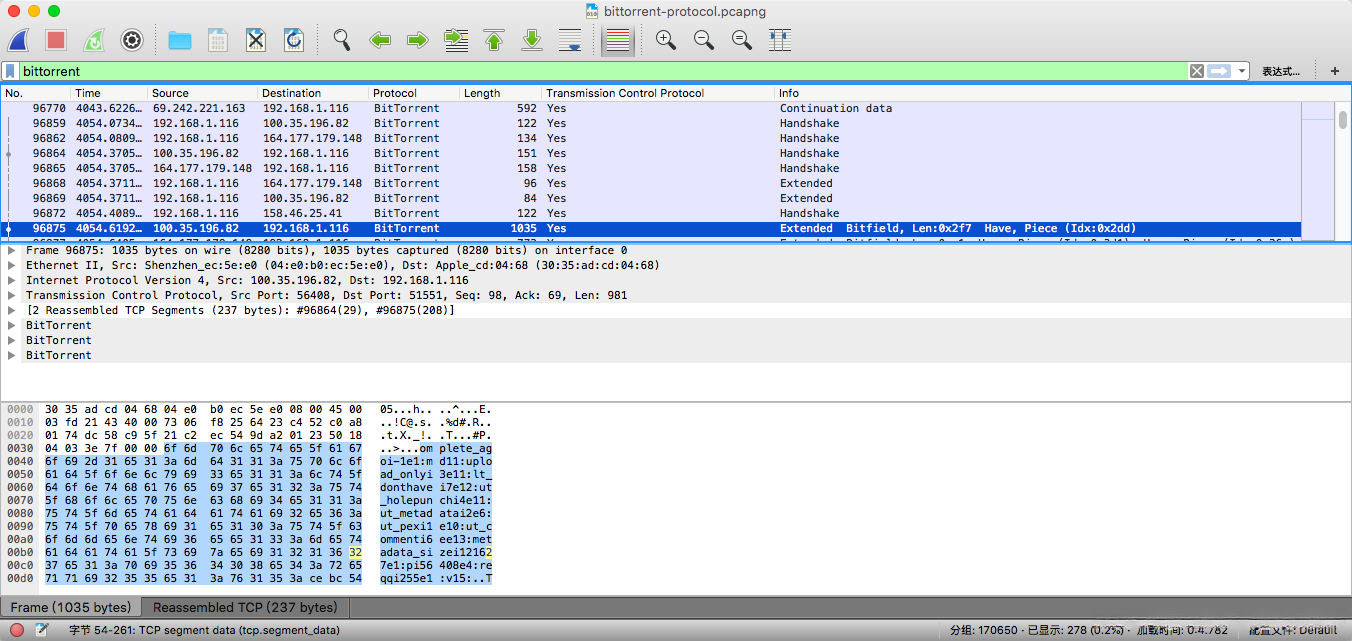The width and height of the screenshot is (1352, 641).
Task: Click the zoom in magnifier icon
Action: coord(665,40)
